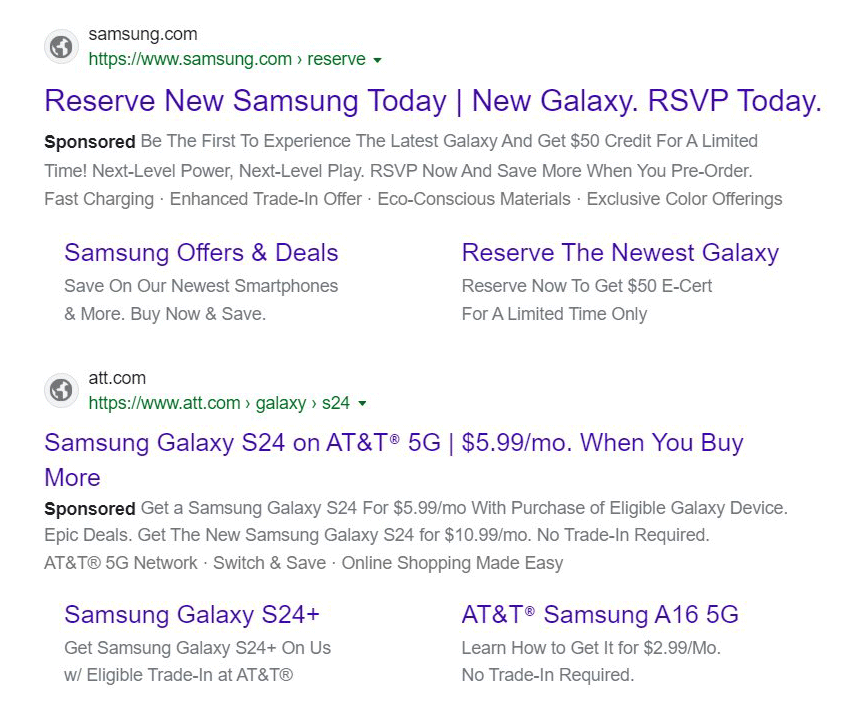Image resolution: width=844 pixels, height=710 pixels.
Task: Go to the "Samsung Galaxy S24+" sitelink
Action: pos(192,614)
